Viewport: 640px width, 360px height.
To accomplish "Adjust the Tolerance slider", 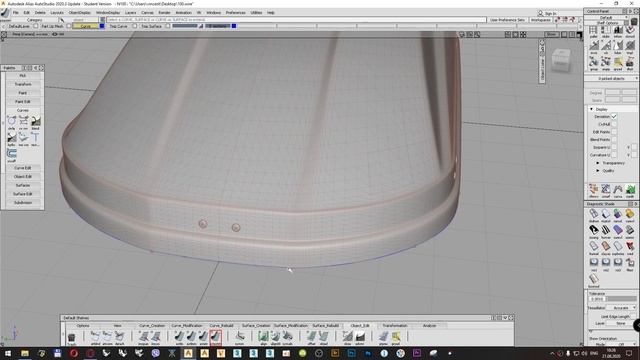I will click(x=622, y=299).
